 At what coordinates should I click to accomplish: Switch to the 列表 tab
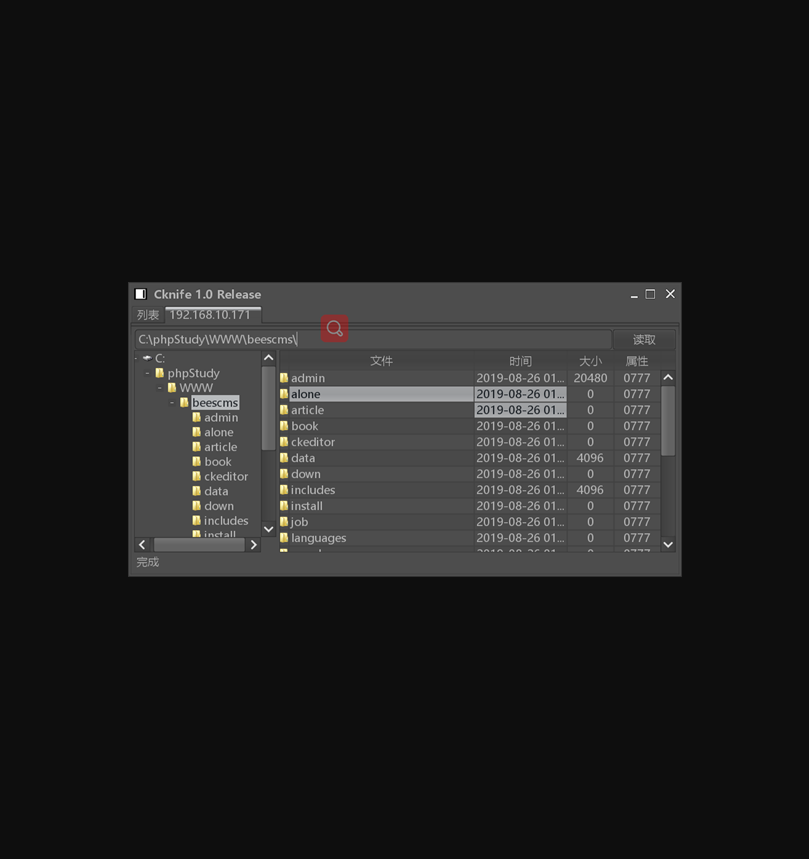coord(148,315)
